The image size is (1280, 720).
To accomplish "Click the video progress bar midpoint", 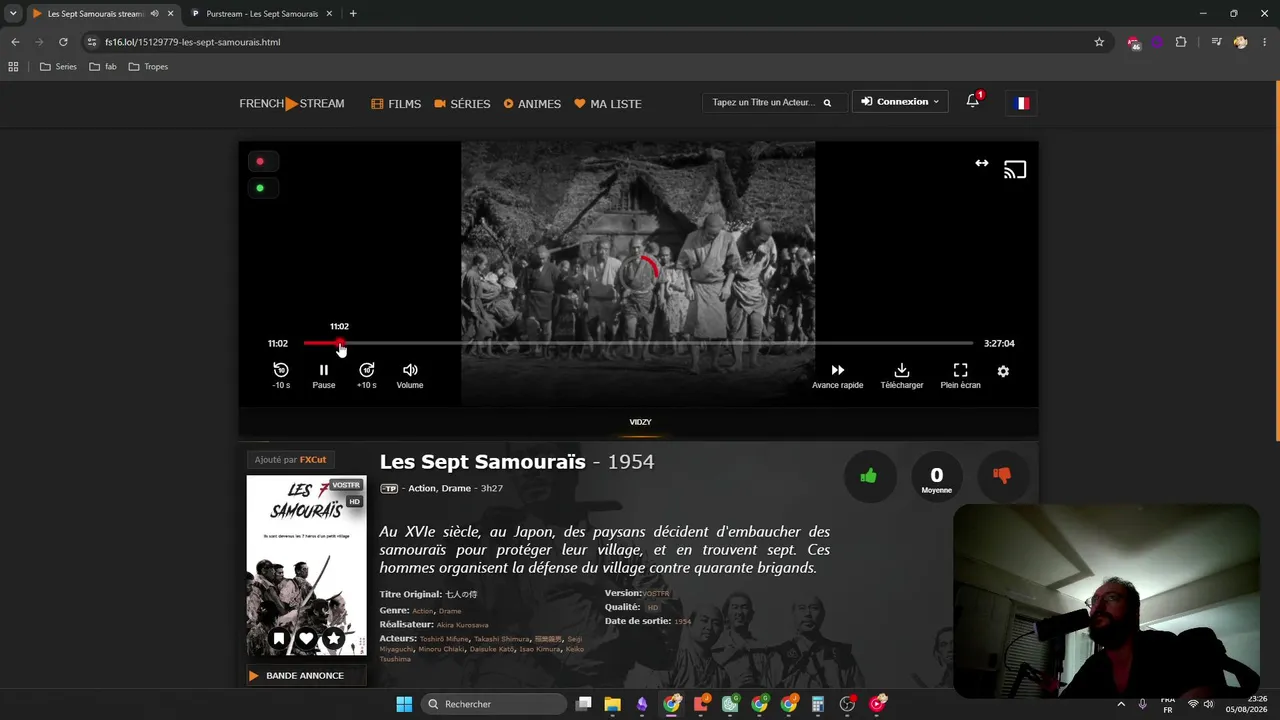I will click(638, 343).
